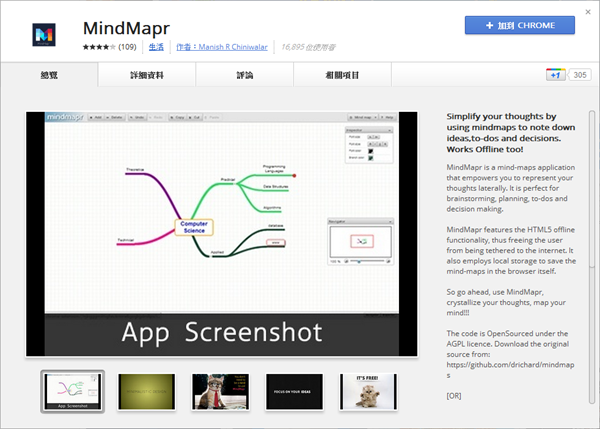Click the (109) review count
This screenshot has height=429, width=600.
point(127,47)
